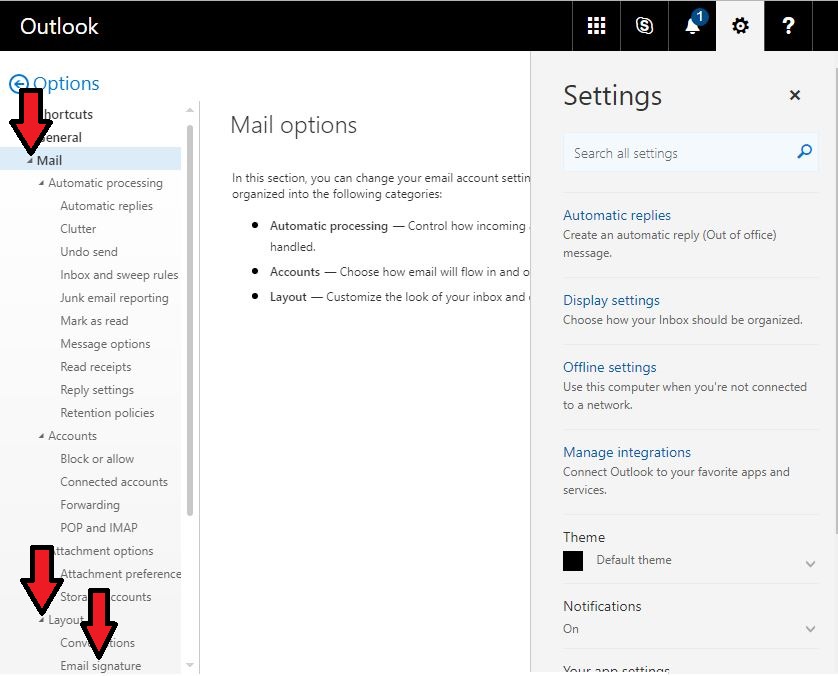Open the help question mark icon
838x676 pixels.
click(x=788, y=26)
